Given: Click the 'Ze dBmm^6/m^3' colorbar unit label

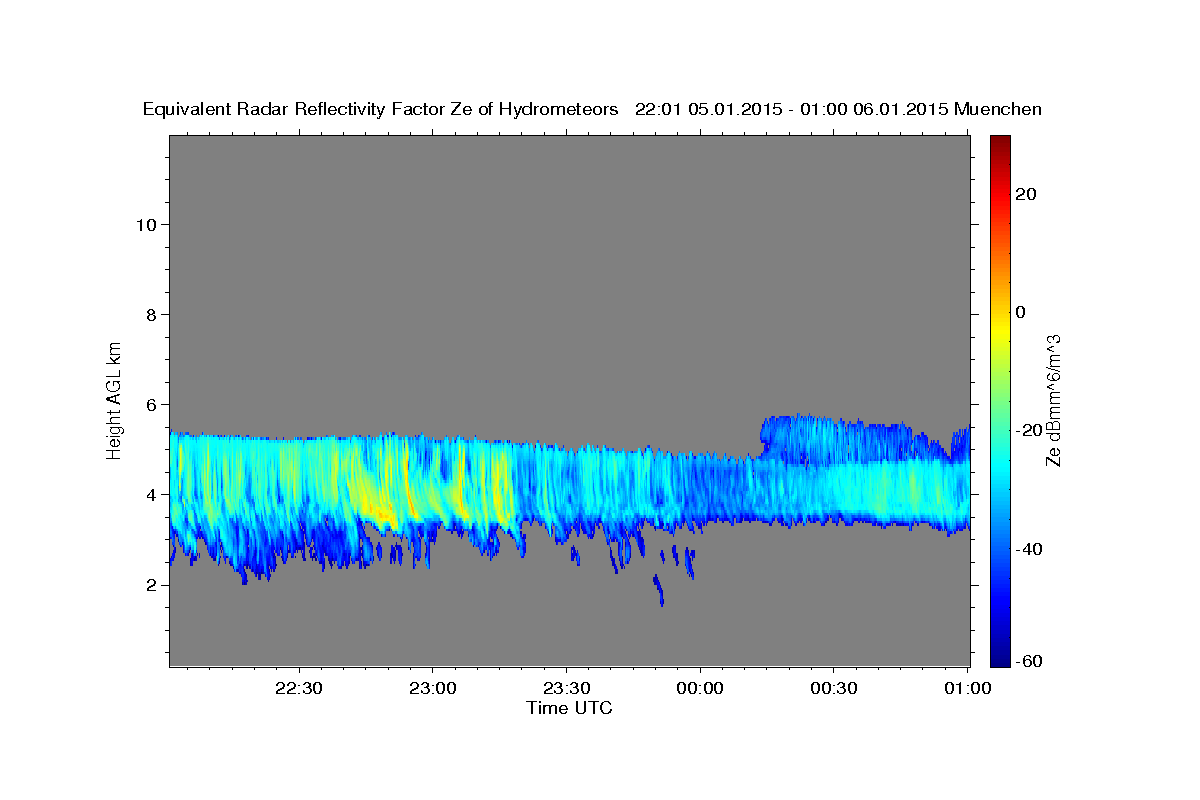Looking at the screenshot, I should [1052, 400].
